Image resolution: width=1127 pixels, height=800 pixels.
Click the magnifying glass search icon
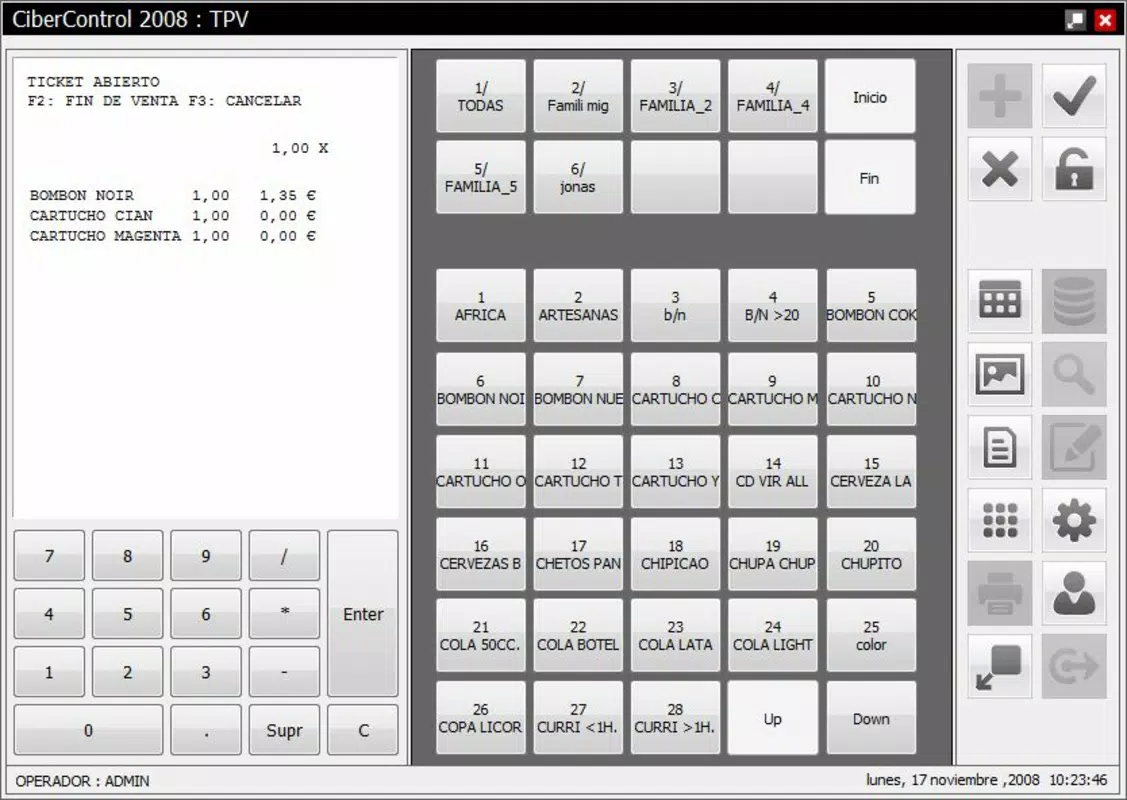(x=1074, y=374)
